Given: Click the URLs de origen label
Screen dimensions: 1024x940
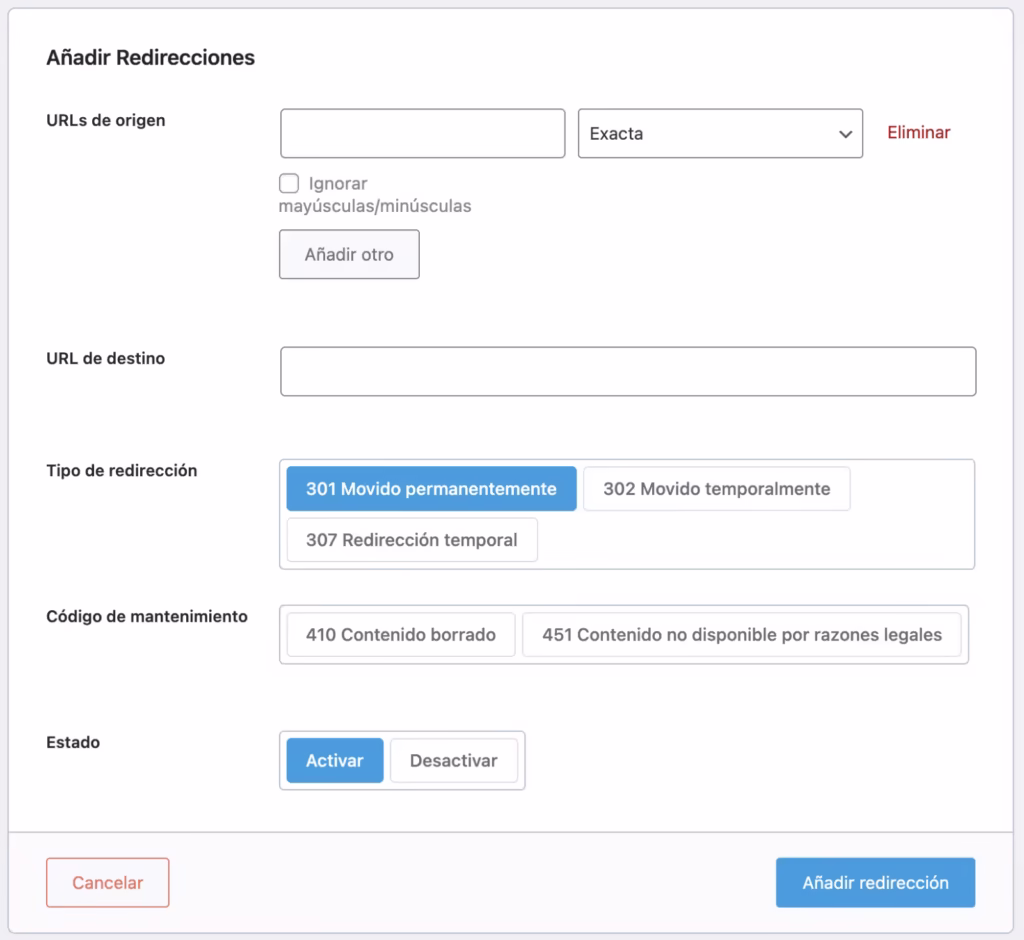Looking at the screenshot, I should click(106, 120).
